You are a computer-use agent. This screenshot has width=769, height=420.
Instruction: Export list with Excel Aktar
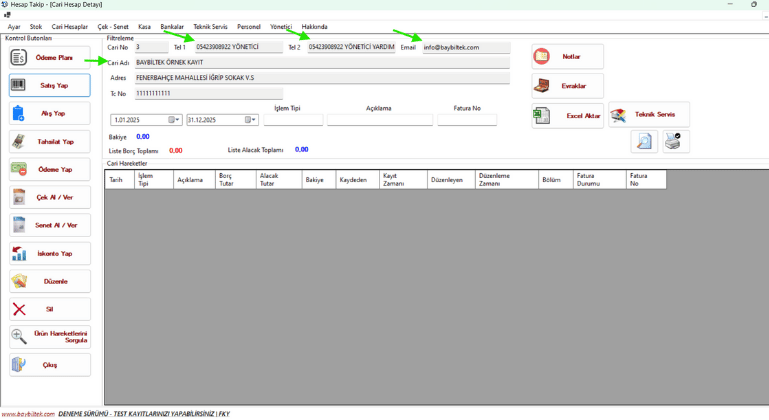click(567, 115)
